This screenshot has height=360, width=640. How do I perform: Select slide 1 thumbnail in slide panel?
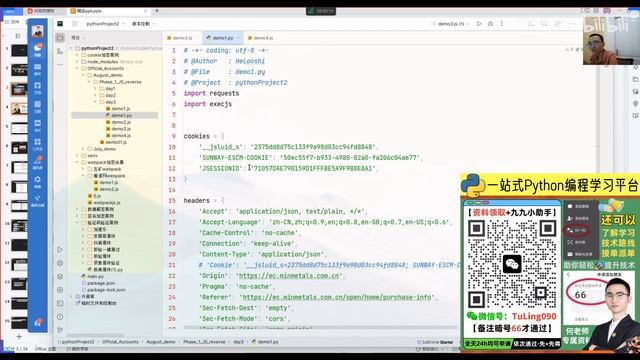coord(19,51)
